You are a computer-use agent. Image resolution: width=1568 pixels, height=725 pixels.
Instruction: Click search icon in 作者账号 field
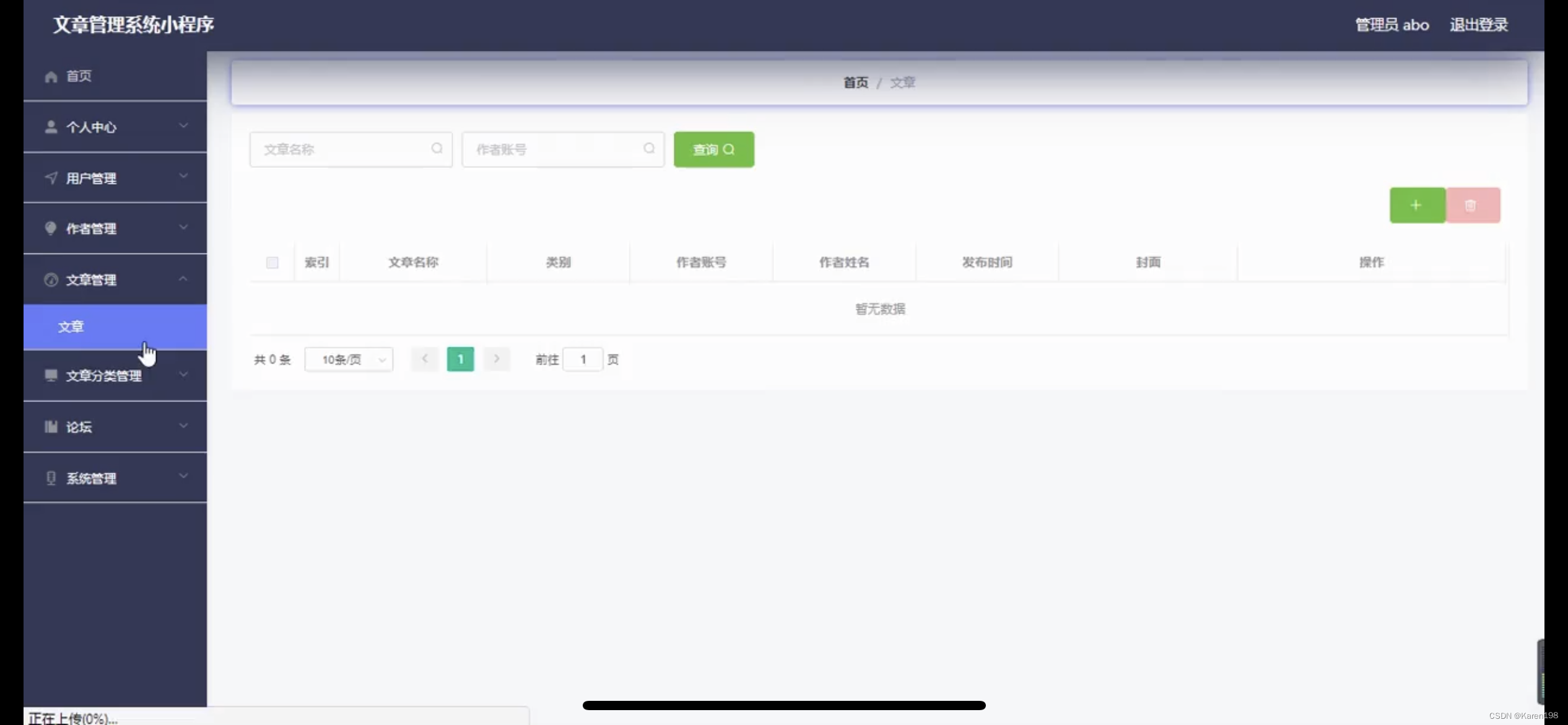(648, 149)
